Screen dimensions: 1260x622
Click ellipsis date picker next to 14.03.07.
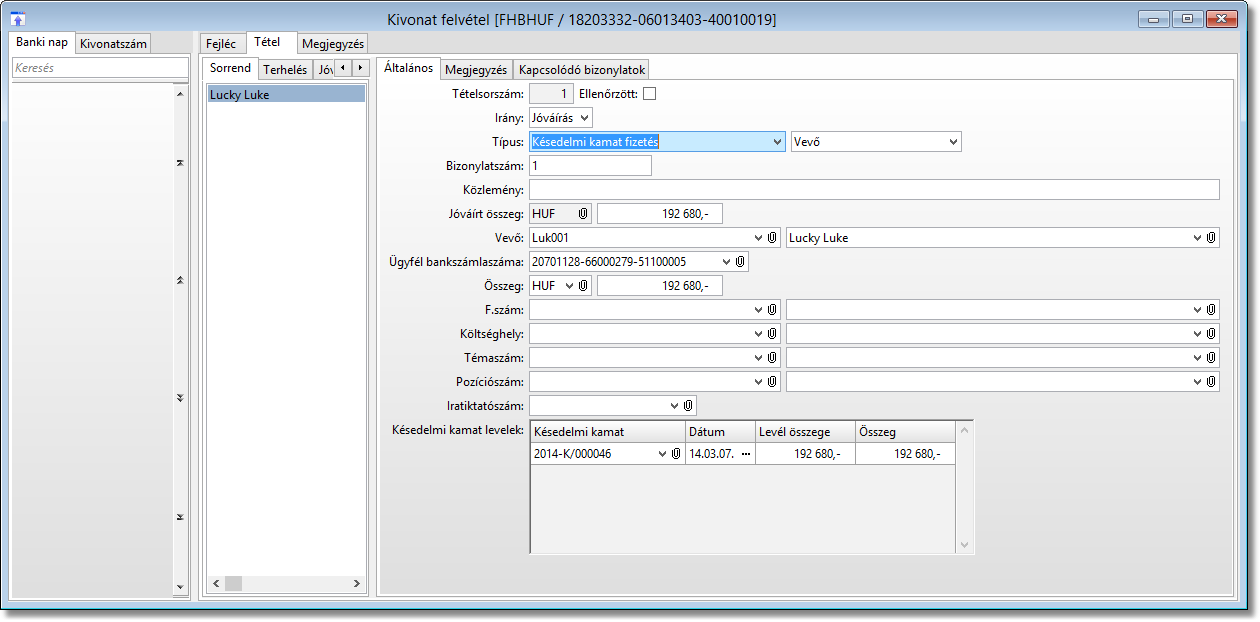745,454
